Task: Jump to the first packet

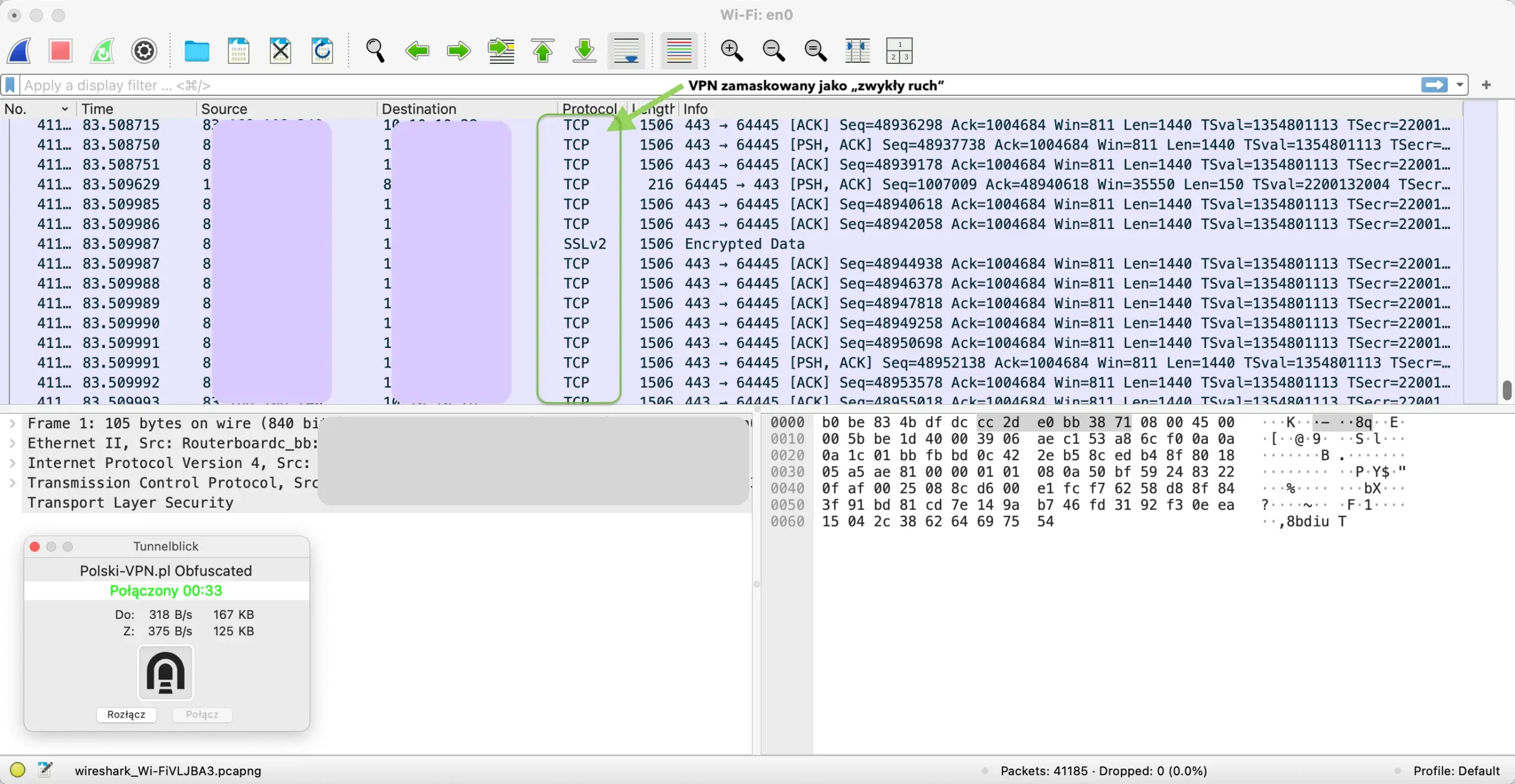Action: coord(543,51)
